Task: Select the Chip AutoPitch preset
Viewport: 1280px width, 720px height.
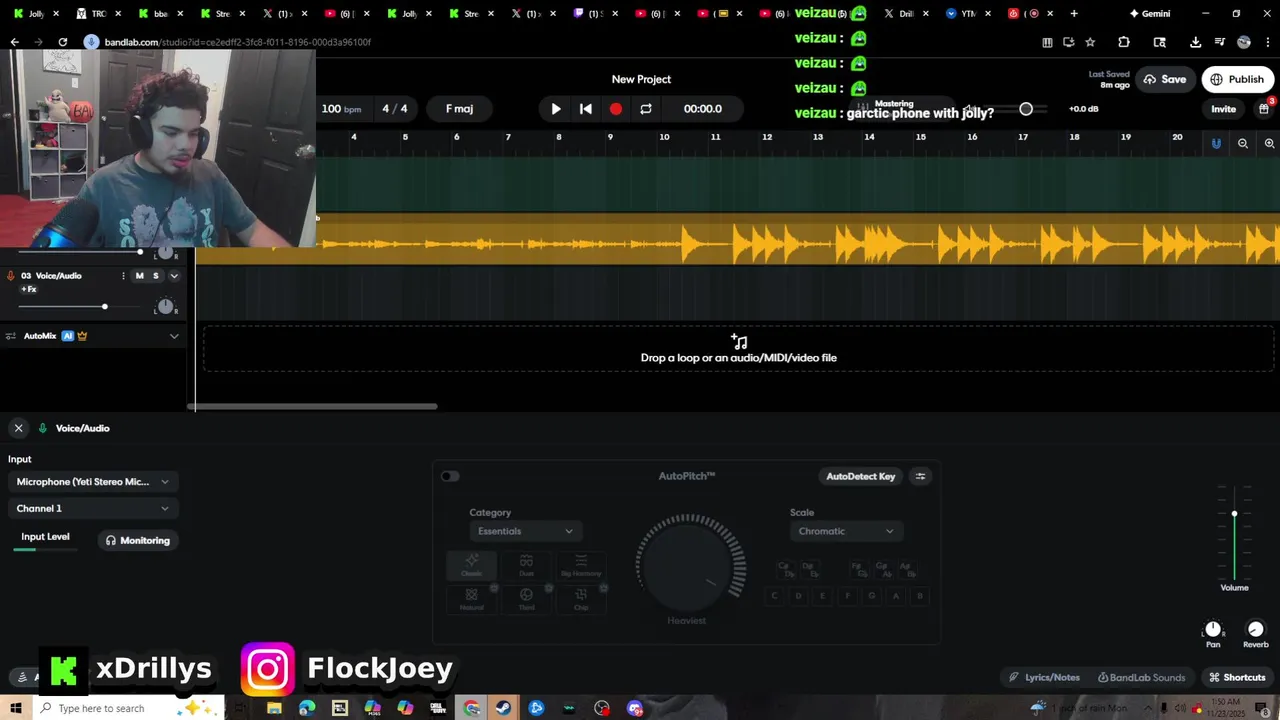Action: pos(581,599)
